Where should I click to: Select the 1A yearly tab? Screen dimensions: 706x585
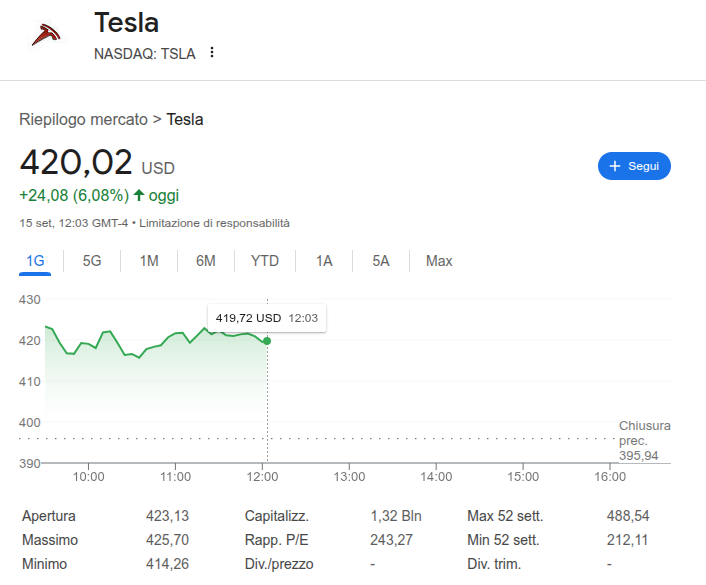pyautogui.click(x=324, y=261)
